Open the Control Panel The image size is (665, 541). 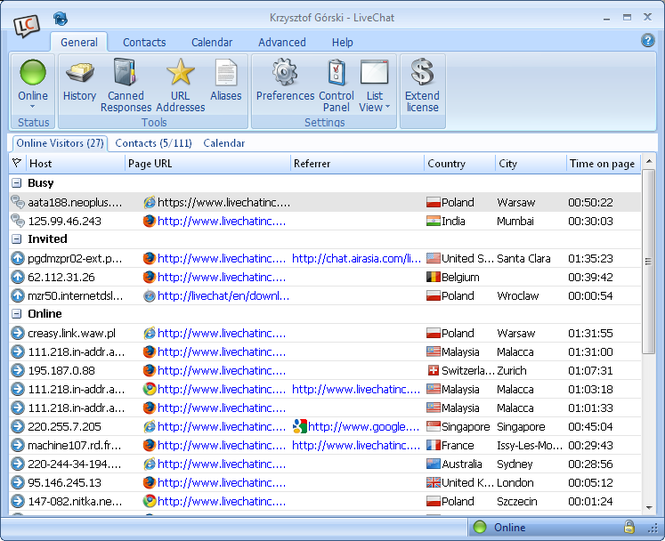336,85
